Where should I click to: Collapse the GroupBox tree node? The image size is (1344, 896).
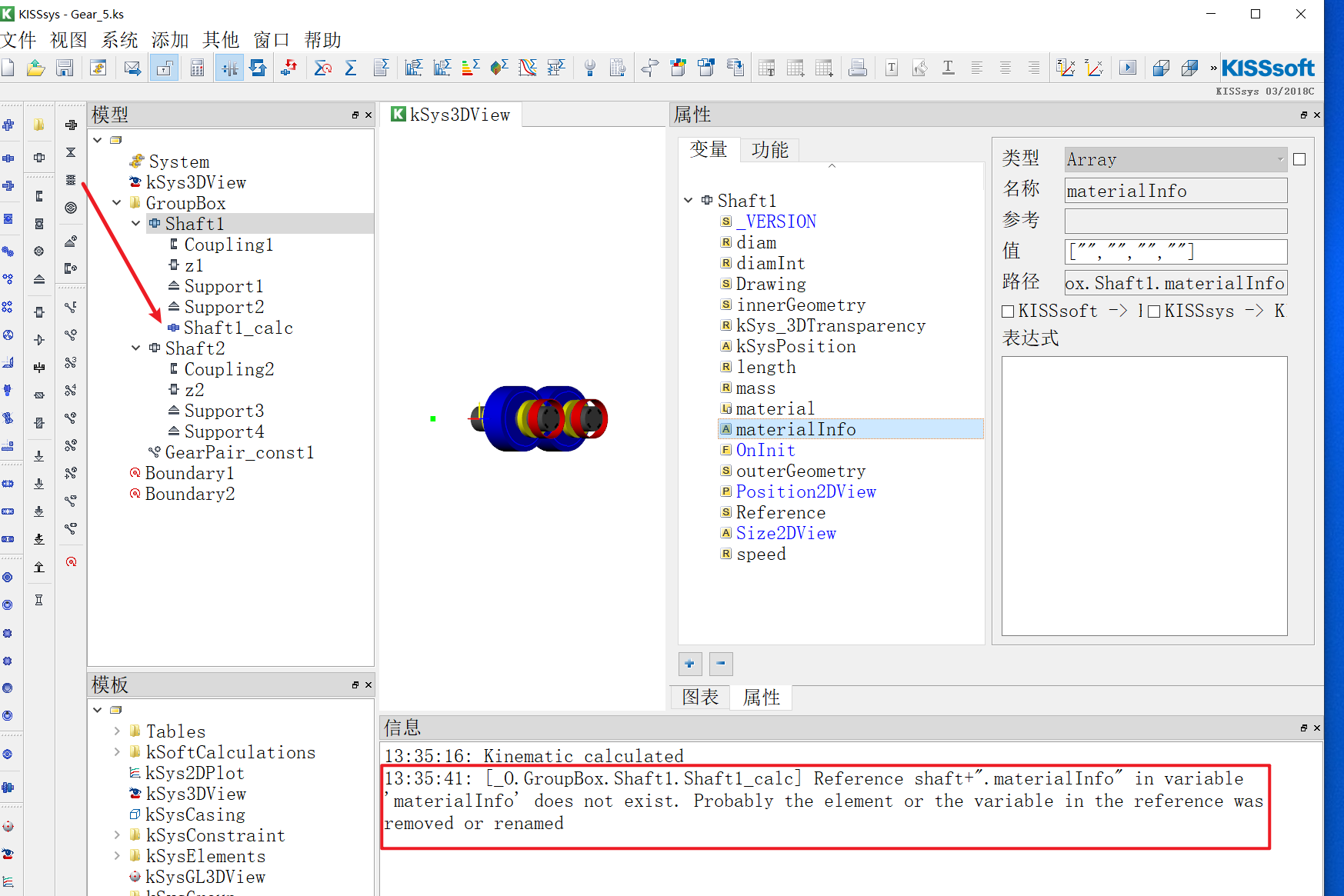point(117,203)
